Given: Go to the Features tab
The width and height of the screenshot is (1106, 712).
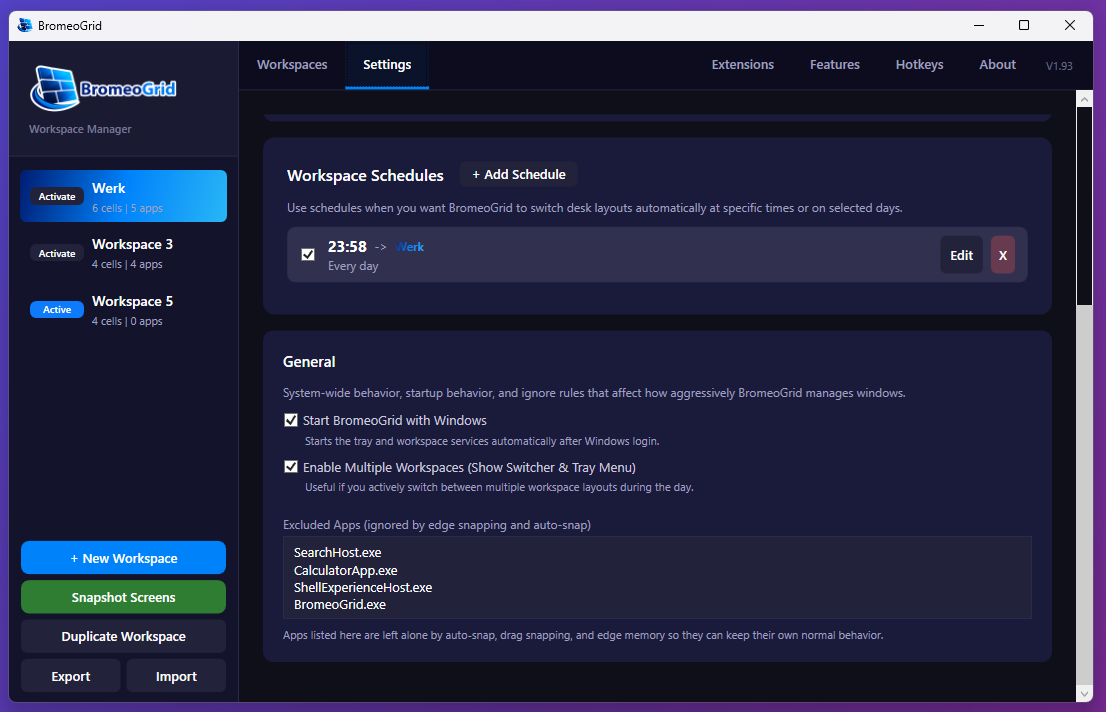Looking at the screenshot, I should coord(834,65).
